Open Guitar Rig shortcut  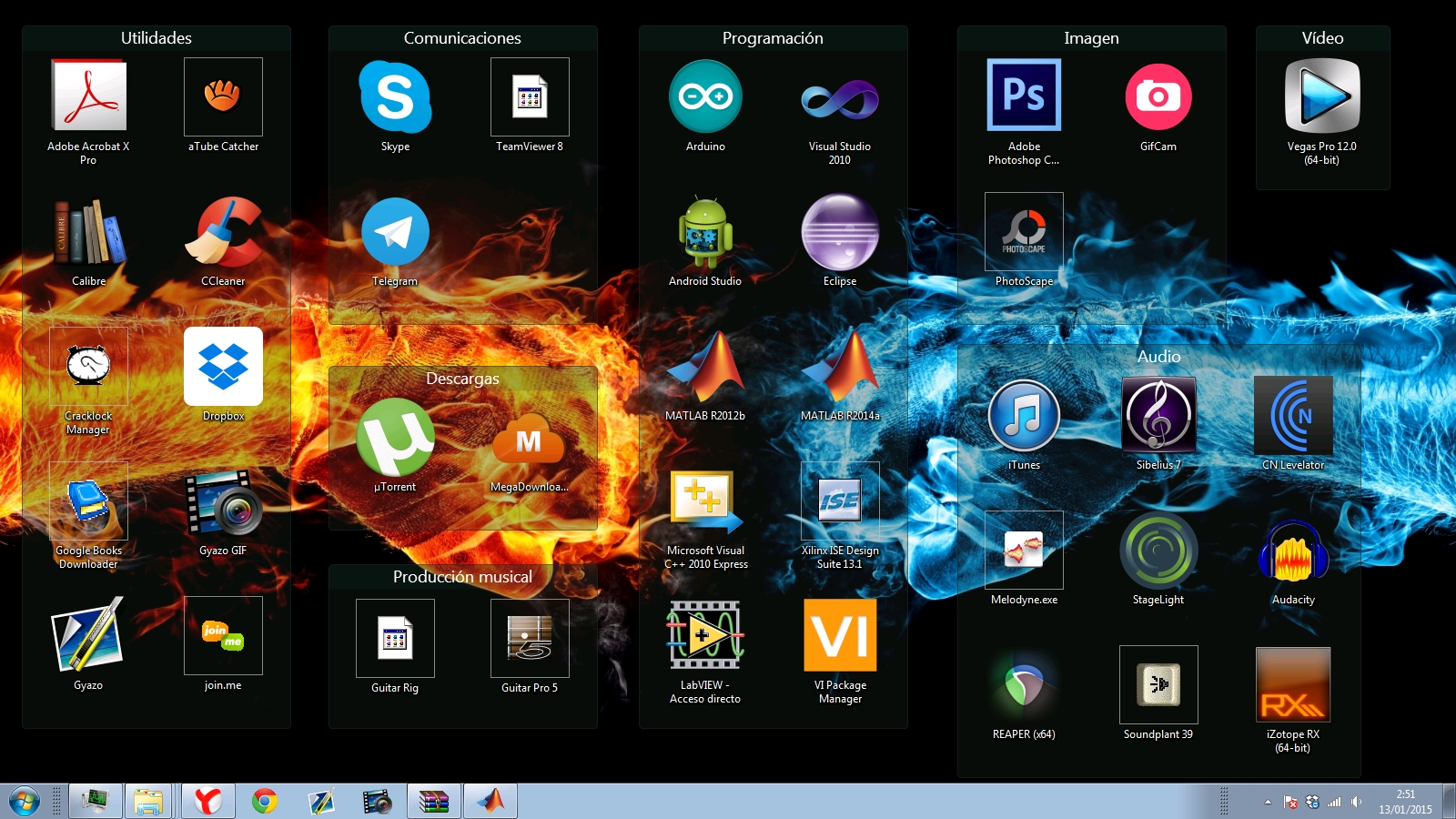pyautogui.click(x=395, y=638)
